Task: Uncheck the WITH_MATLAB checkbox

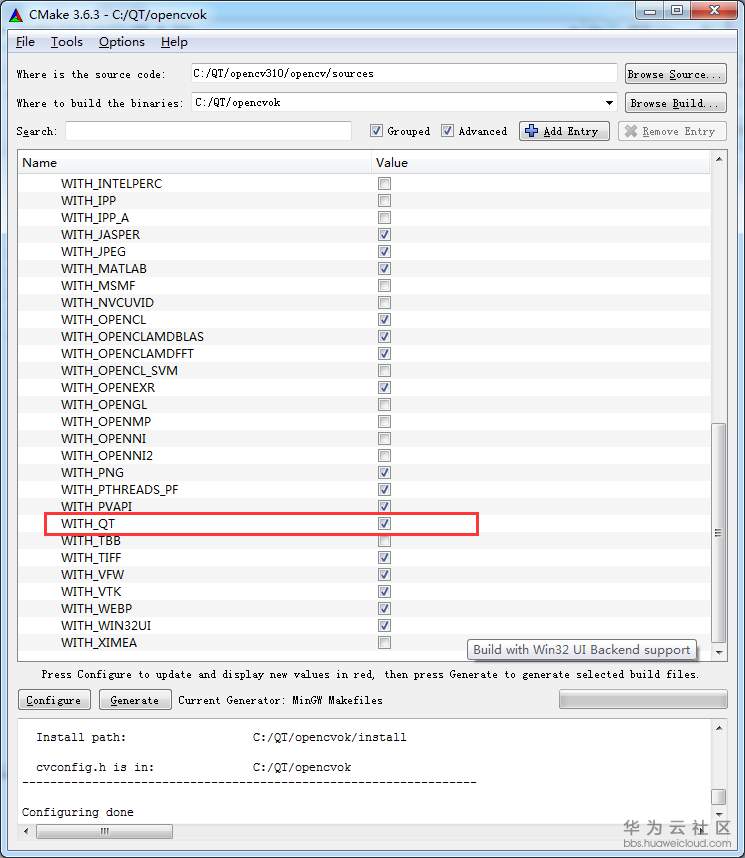Action: click(x=384, y=269)
